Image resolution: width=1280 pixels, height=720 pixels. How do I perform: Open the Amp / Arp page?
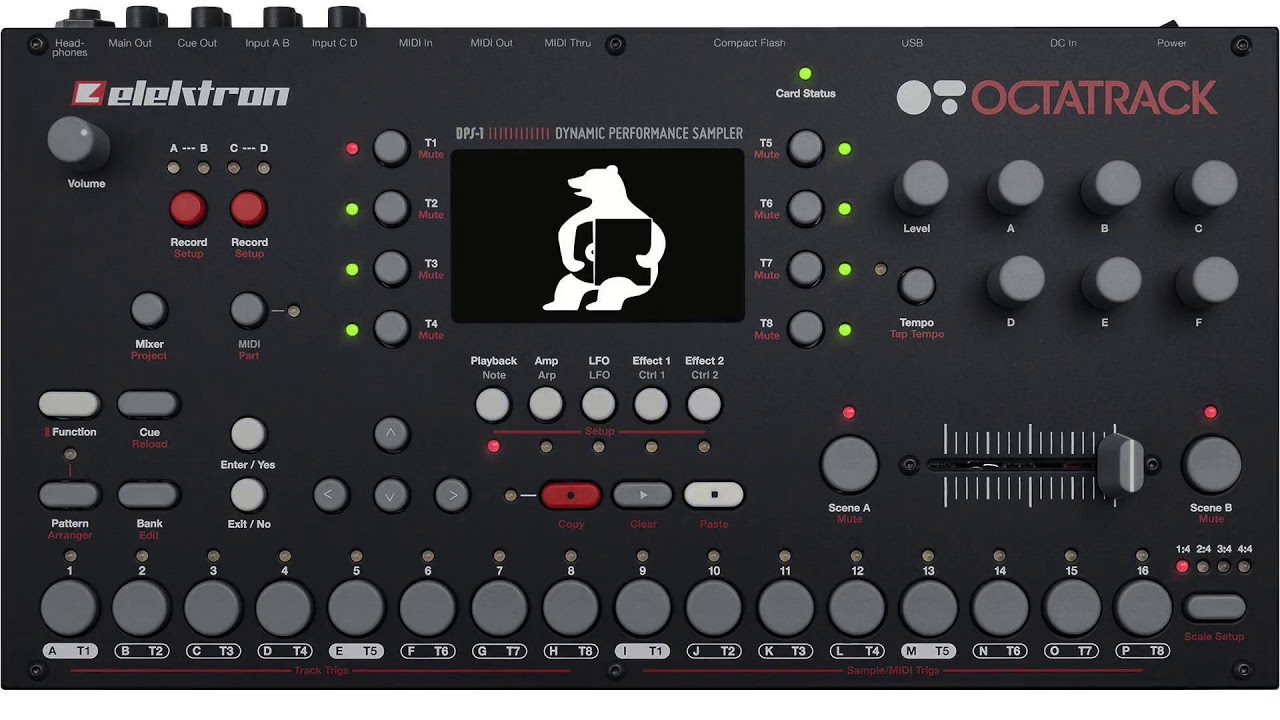[x=546, y=404]
